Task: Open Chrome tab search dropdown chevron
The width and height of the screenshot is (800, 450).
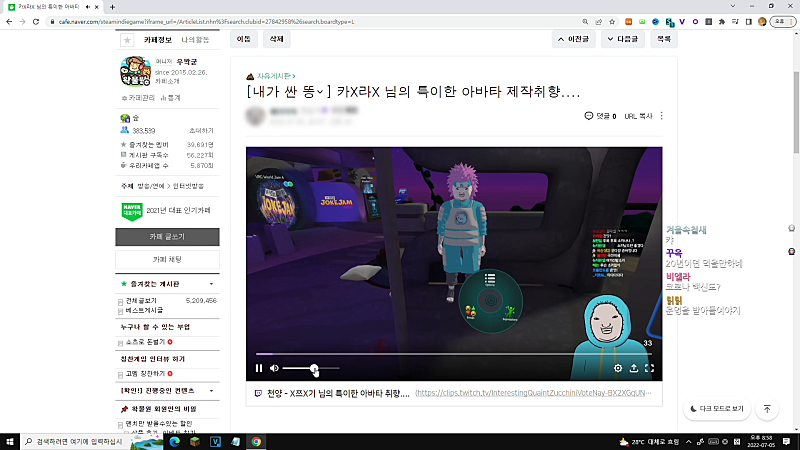Action: 733,6
